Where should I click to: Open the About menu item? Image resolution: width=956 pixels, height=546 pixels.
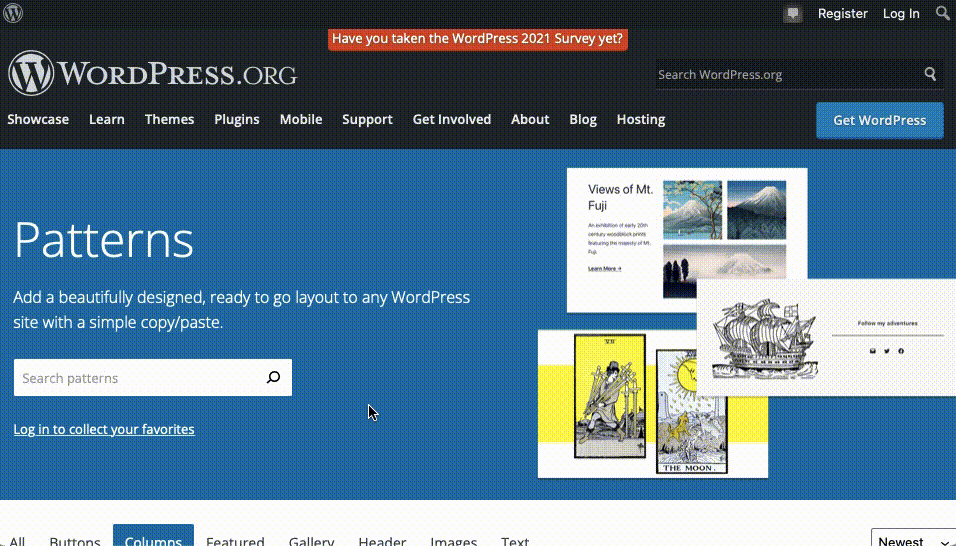pos(530,119)
